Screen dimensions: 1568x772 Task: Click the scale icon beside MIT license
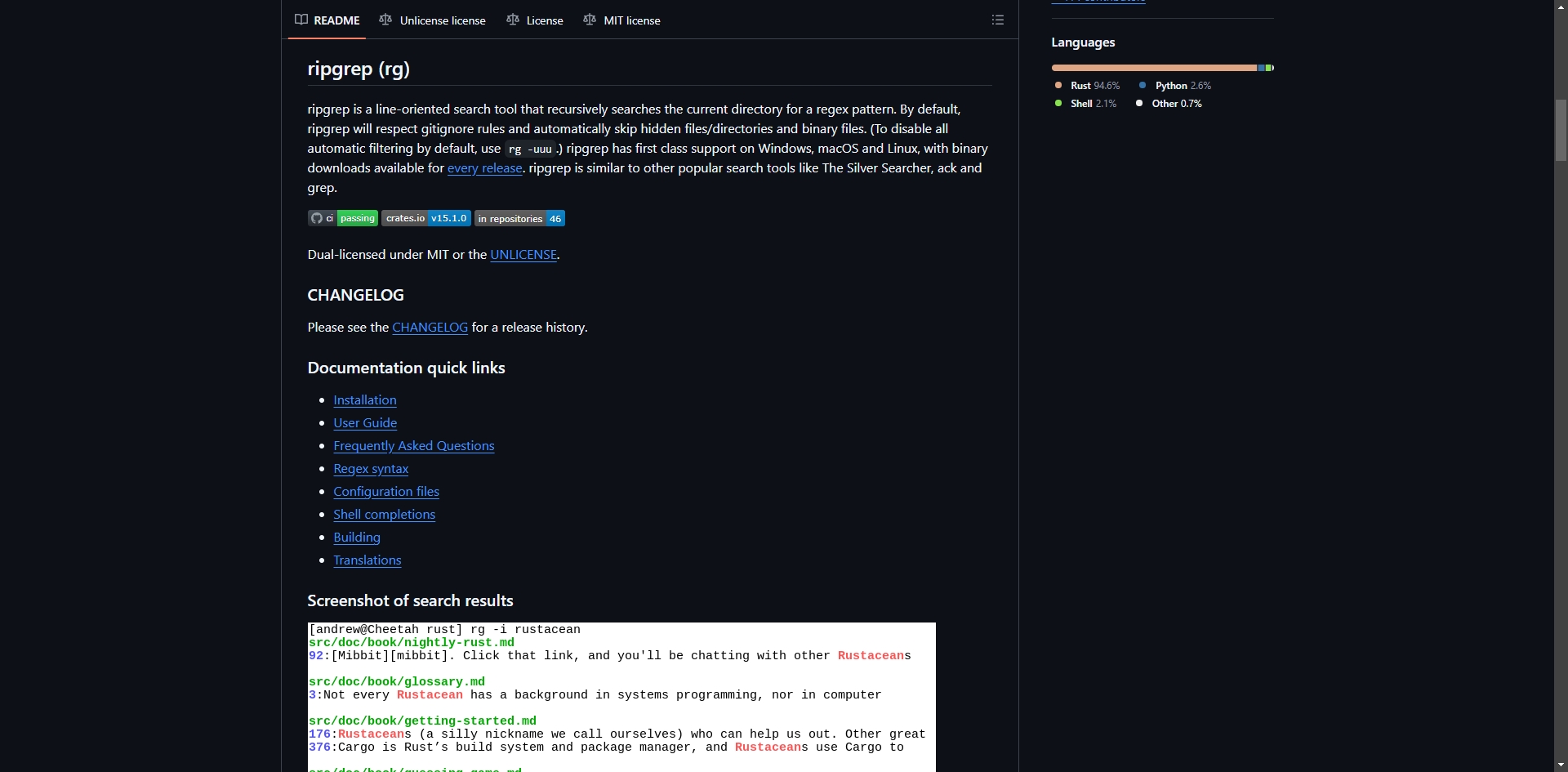(x=590, y=20)
